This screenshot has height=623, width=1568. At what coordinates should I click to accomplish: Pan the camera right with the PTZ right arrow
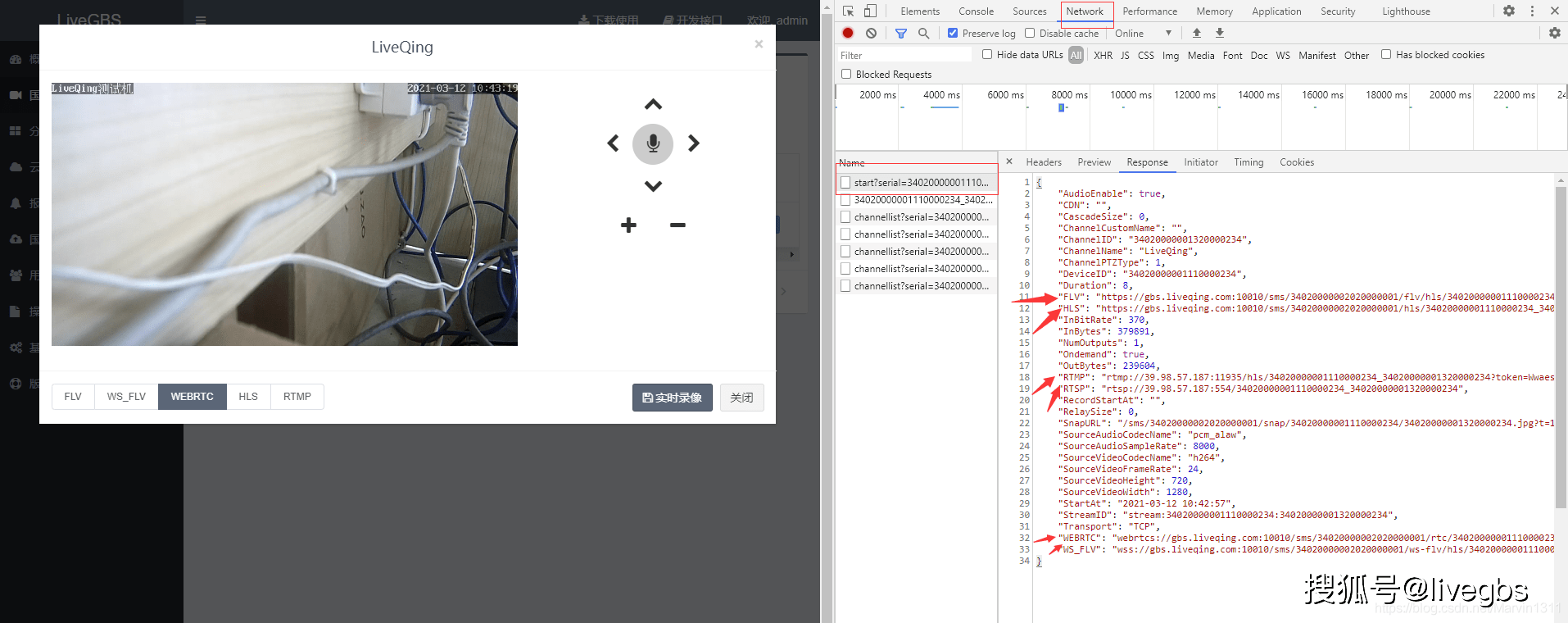click(x=694, y=143)
